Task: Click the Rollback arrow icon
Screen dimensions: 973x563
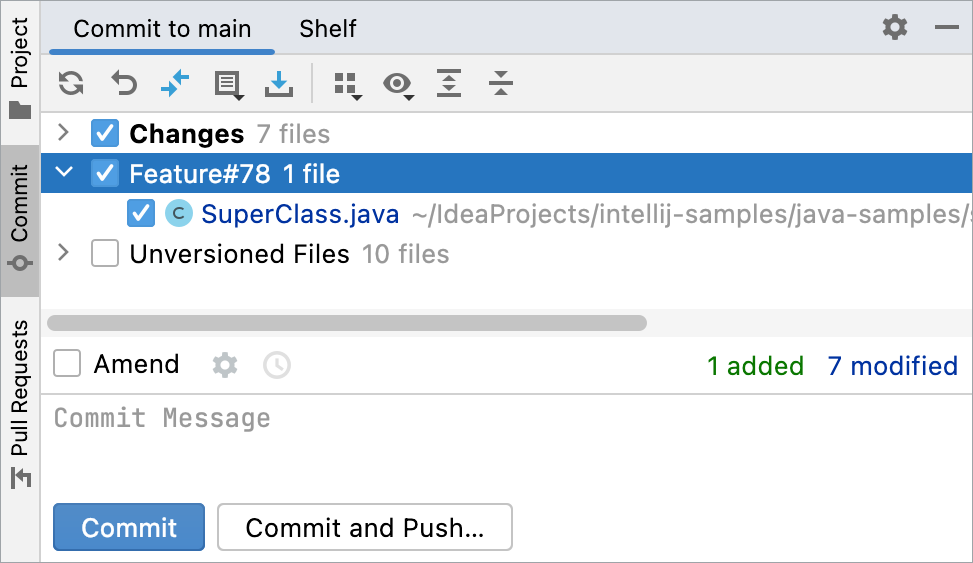Action: [x=124, y=83]
